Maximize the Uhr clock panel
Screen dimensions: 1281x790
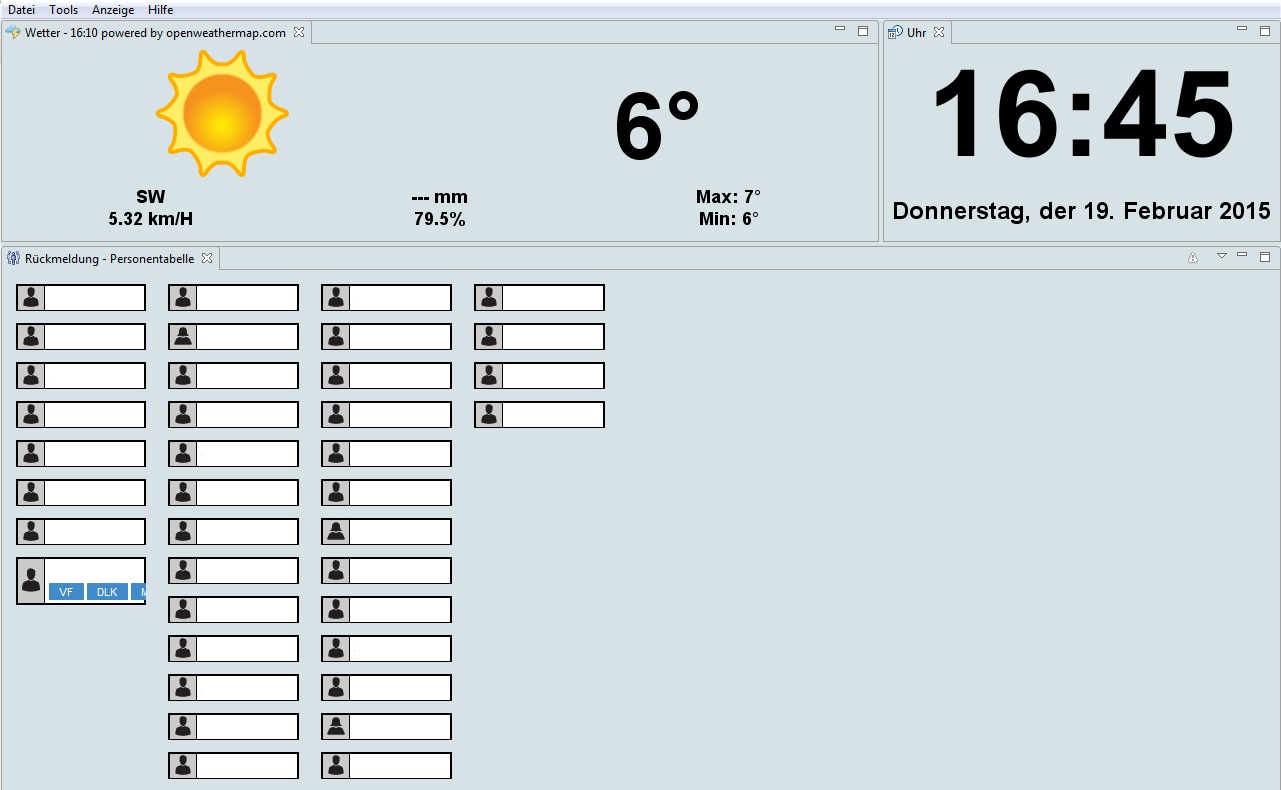click(1265, 31)
